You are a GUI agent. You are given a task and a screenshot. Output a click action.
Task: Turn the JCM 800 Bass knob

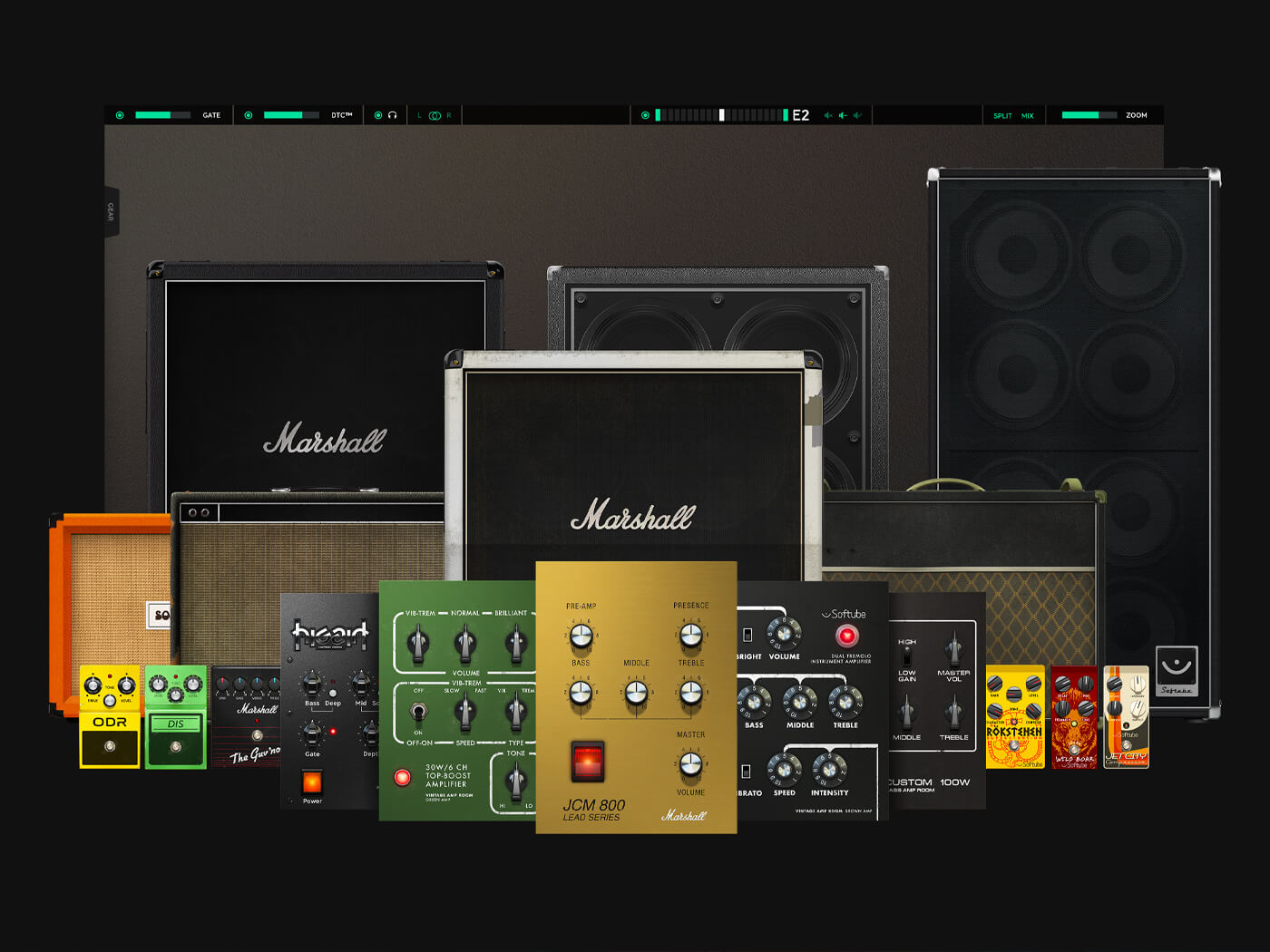pos(581,694)
